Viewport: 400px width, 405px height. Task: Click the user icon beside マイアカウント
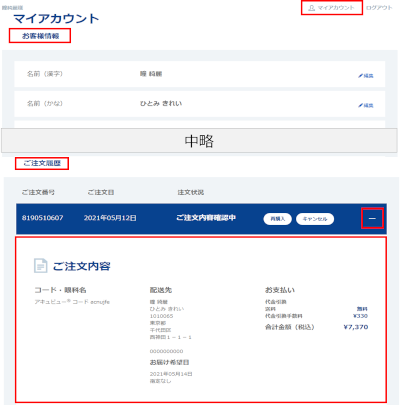(x=311, y=8)
